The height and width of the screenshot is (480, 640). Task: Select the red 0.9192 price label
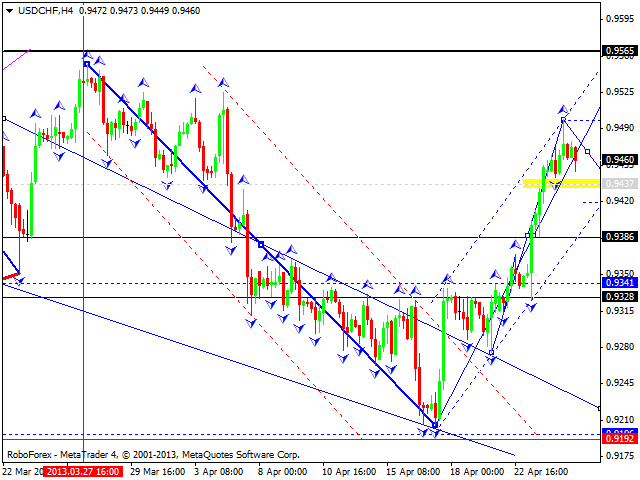pyautogui.click(x=618, y=438)
